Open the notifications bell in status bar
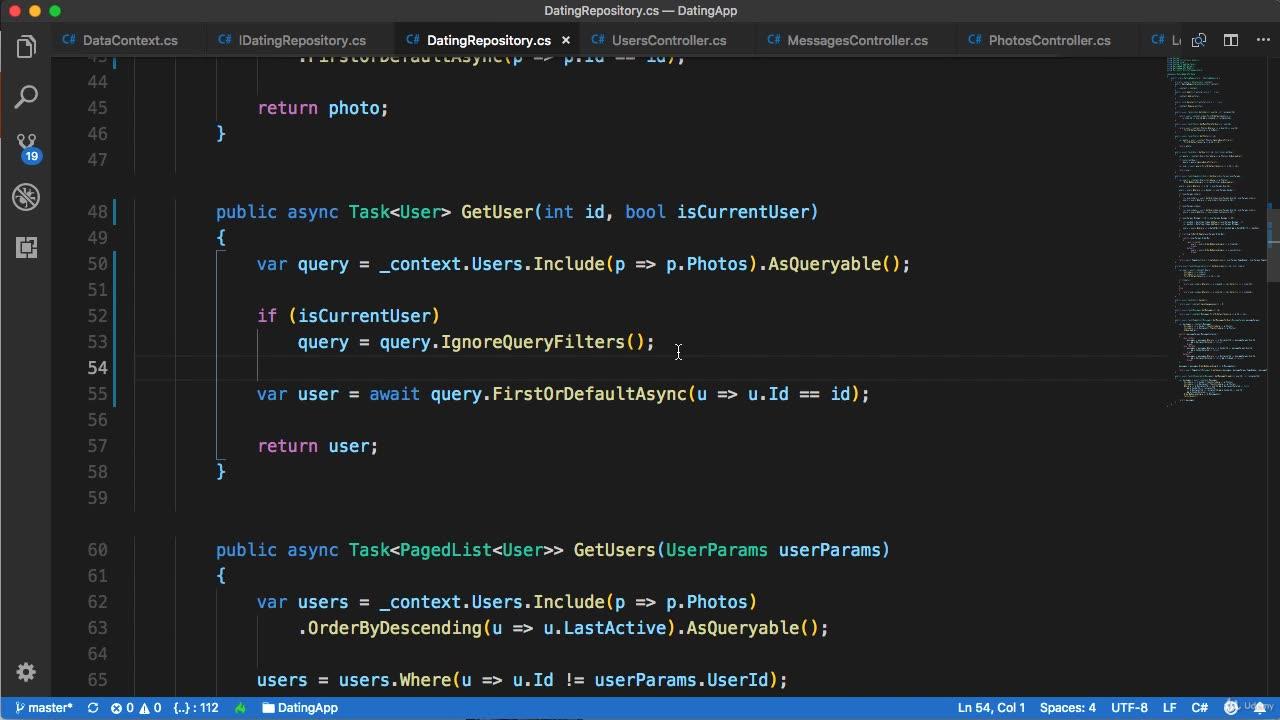The width and height of the screenshot is (1280, 720). (1259, 708)
